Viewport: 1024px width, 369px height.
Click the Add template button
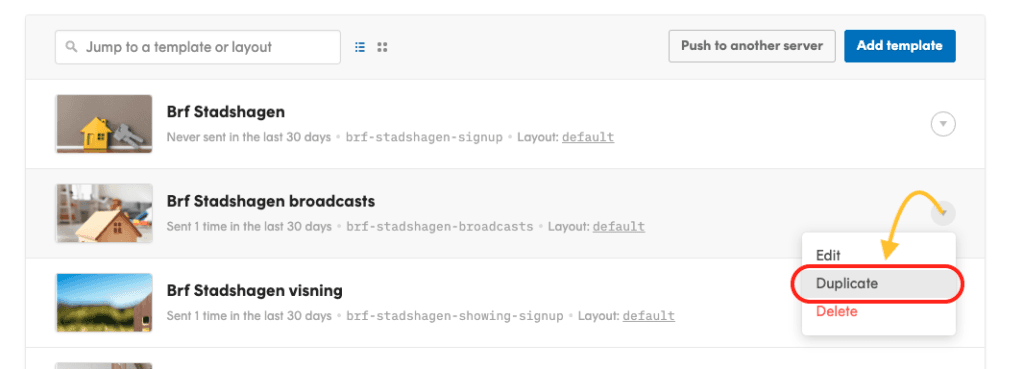pyautogui.click(x=899, y=46)
